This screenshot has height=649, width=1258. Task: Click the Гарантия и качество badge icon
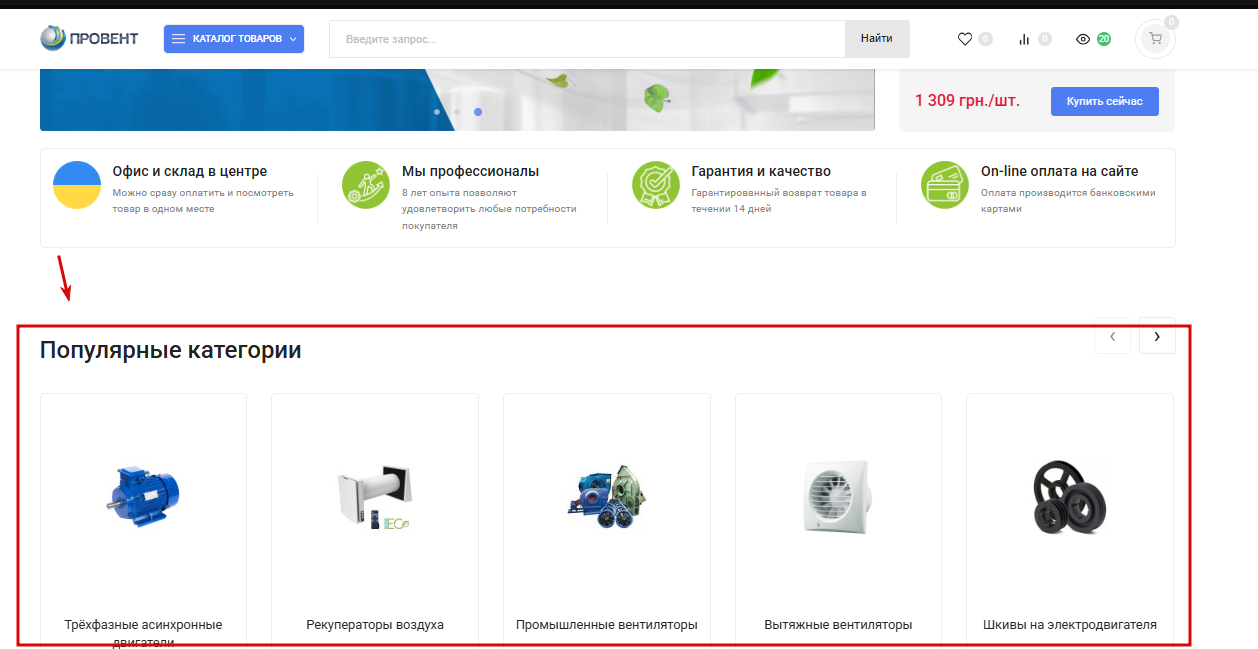pyautogui.click(x=656, y=185)
